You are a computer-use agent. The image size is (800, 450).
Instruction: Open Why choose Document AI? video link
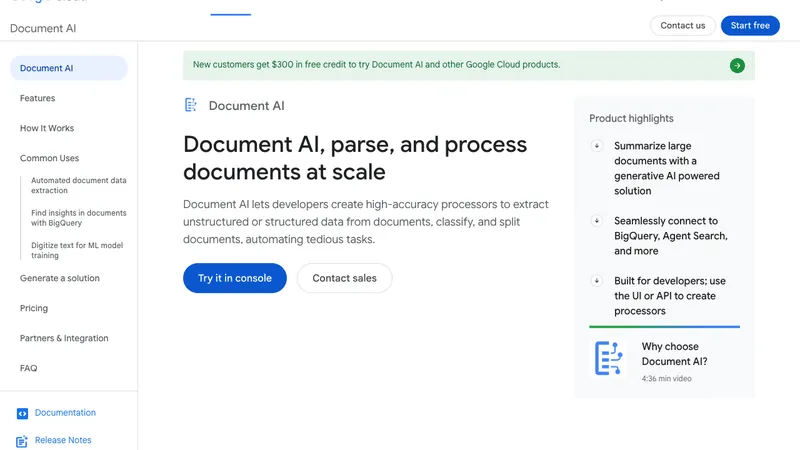point(674,354)
